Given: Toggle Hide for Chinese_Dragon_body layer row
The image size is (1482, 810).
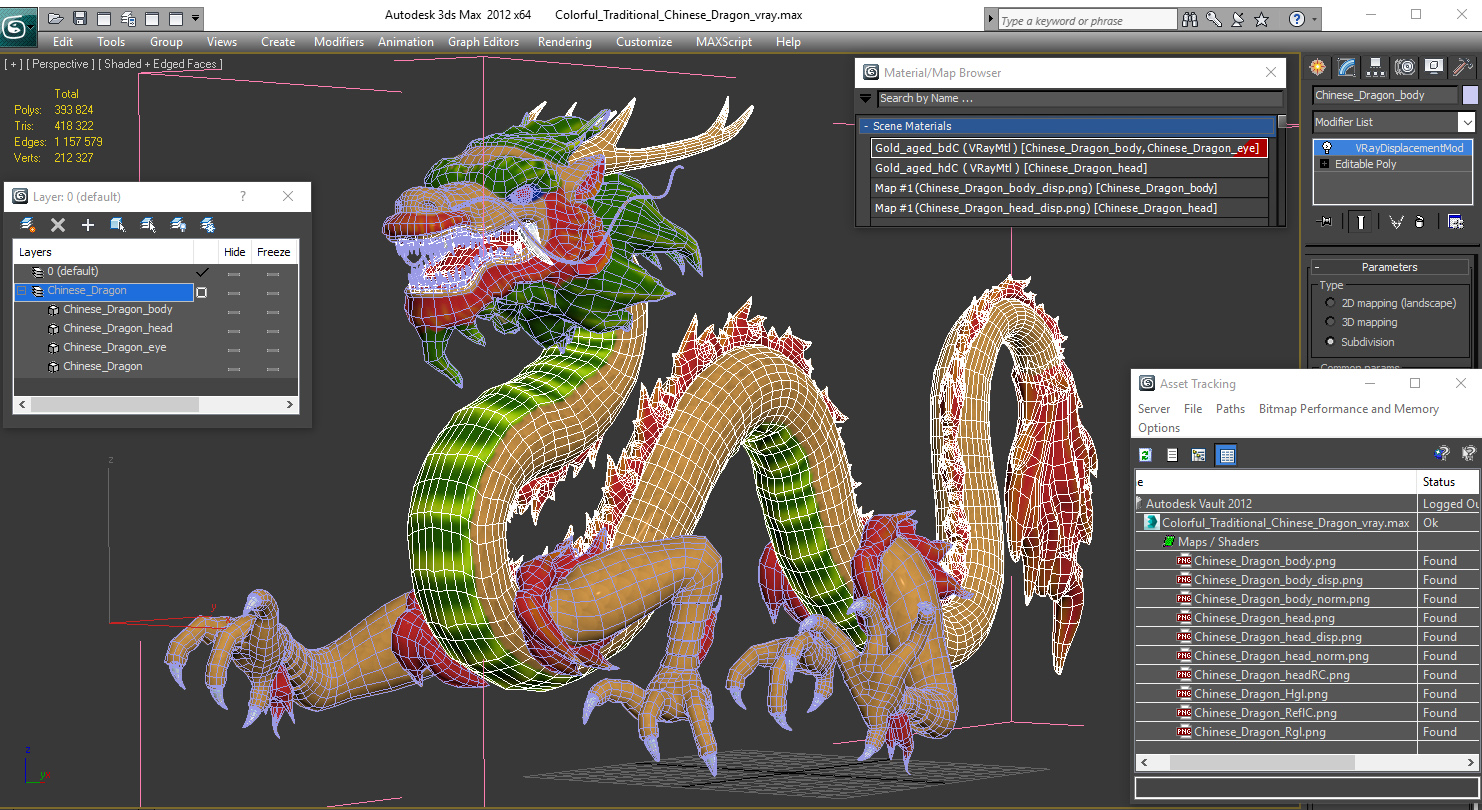Looking at the screenshot, I should pos(234,310).
